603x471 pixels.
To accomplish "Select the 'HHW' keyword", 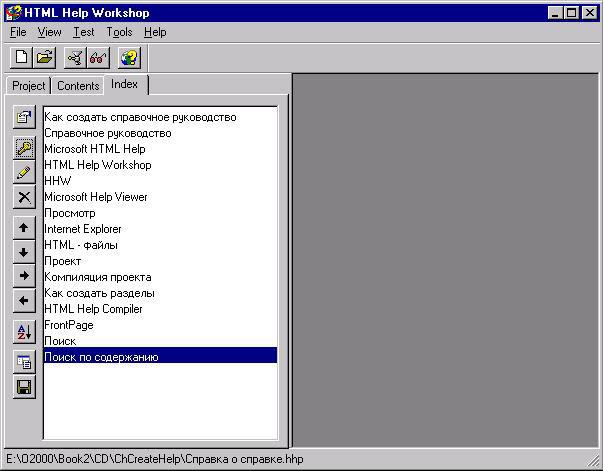I will coord(160,181).
